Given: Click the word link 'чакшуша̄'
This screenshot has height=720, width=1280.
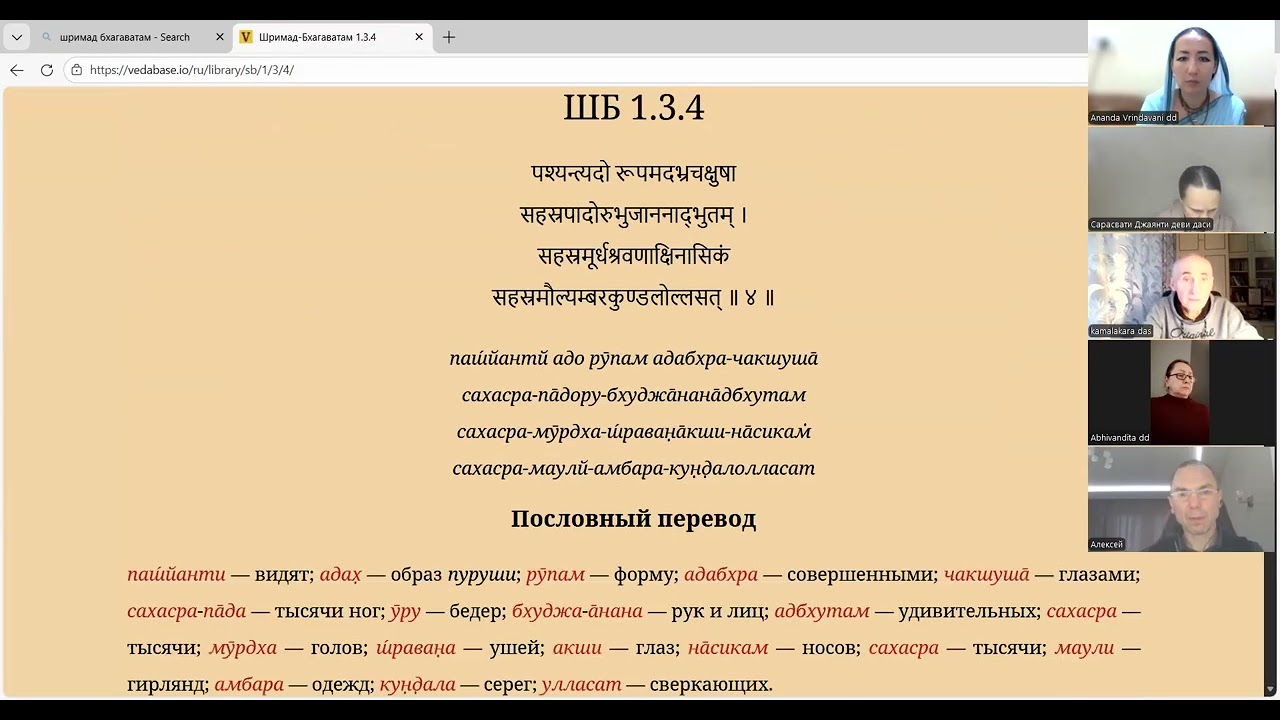Looking at the screenshot, I should click(986, 575).
